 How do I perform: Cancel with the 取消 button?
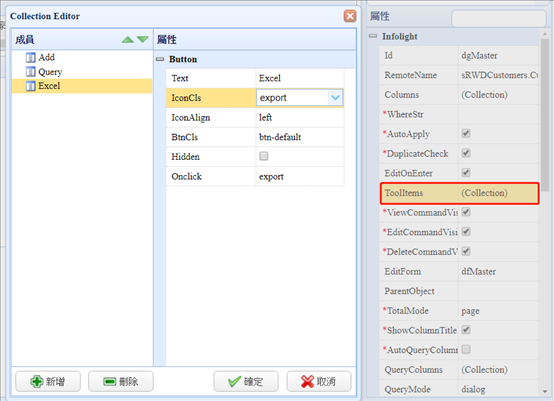coord(319,381)
